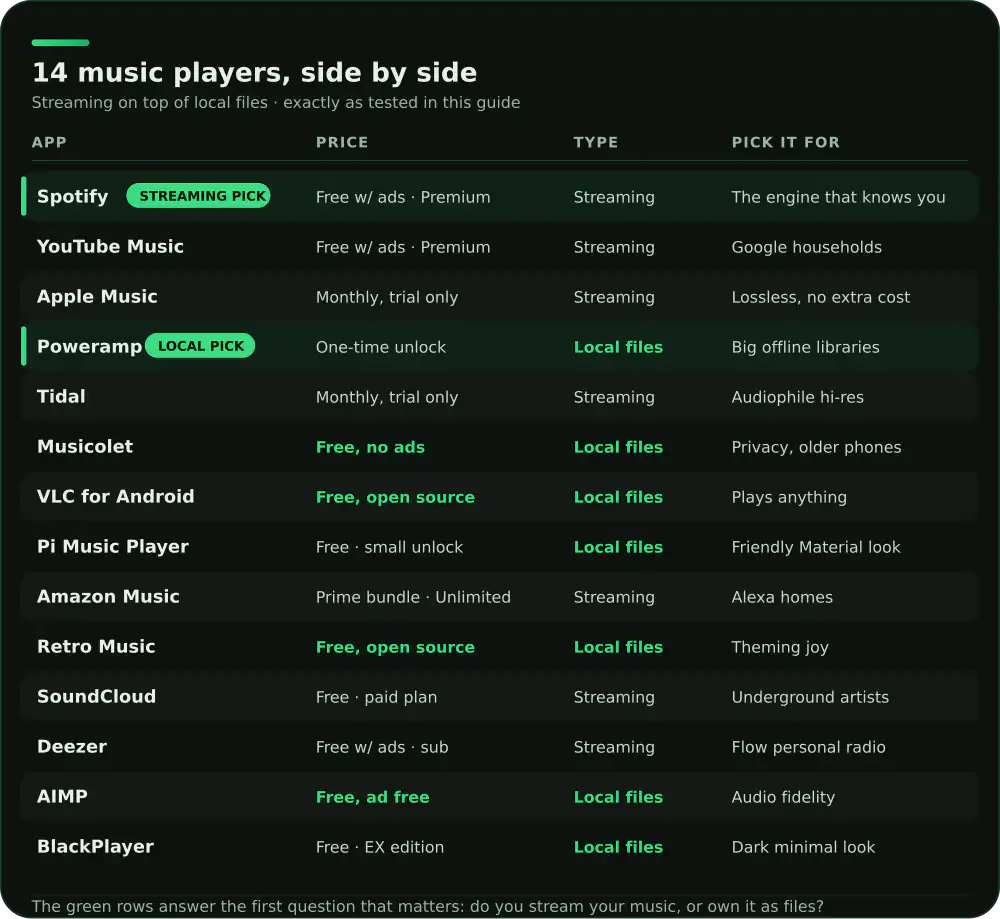
Task: Click the PICK IT FOR column header
Action: [x=786, y=142]
